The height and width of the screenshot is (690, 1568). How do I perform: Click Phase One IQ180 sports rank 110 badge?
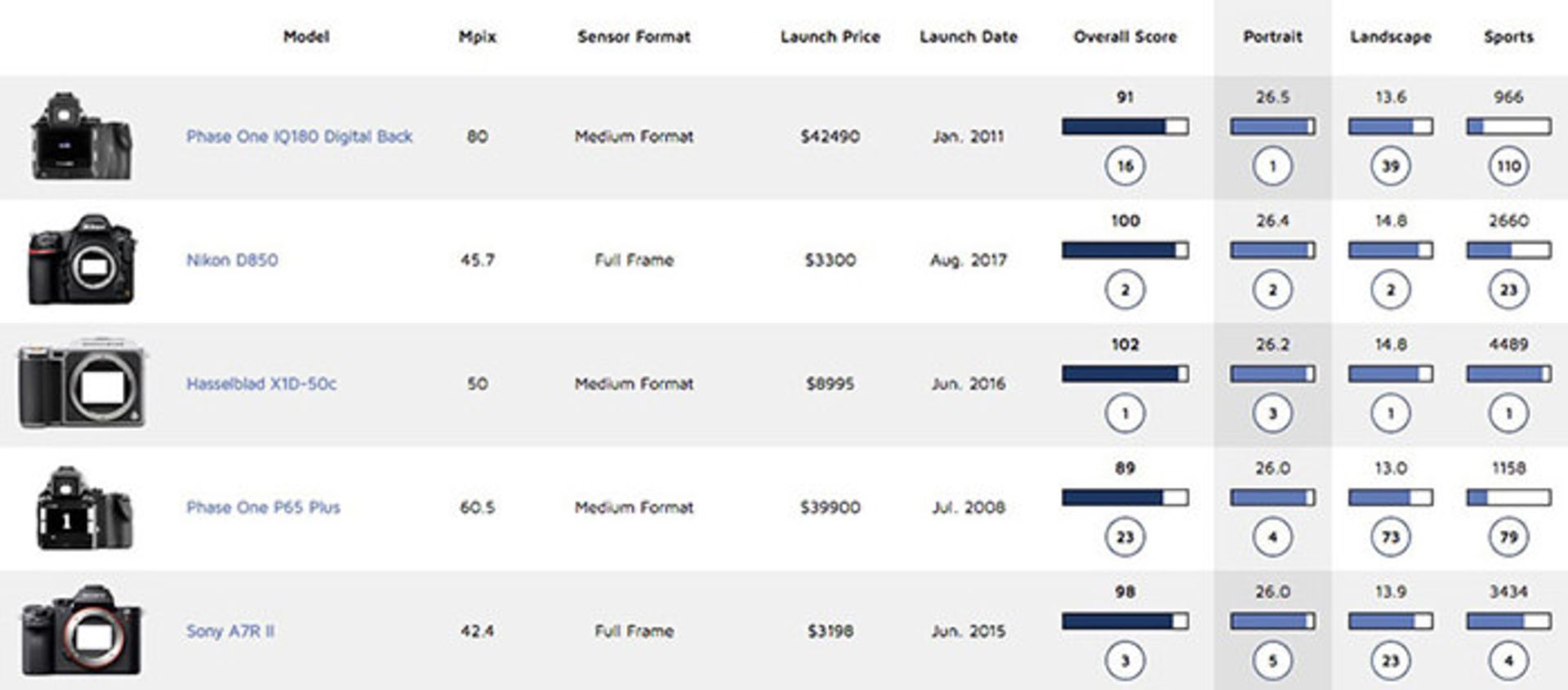click(x=1508, y=167)
